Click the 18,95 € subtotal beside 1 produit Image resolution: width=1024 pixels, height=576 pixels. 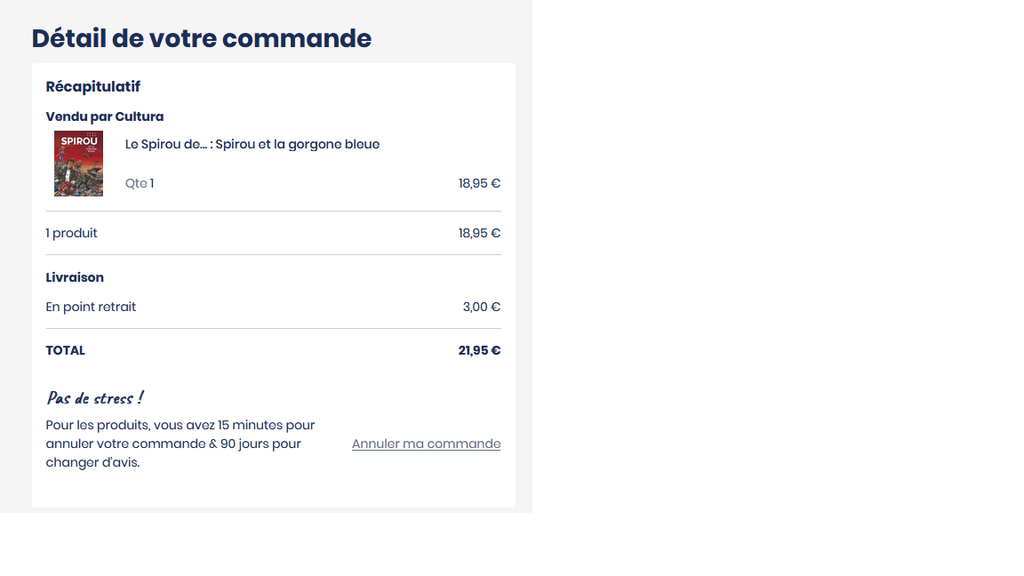click(x=479, y=233)
